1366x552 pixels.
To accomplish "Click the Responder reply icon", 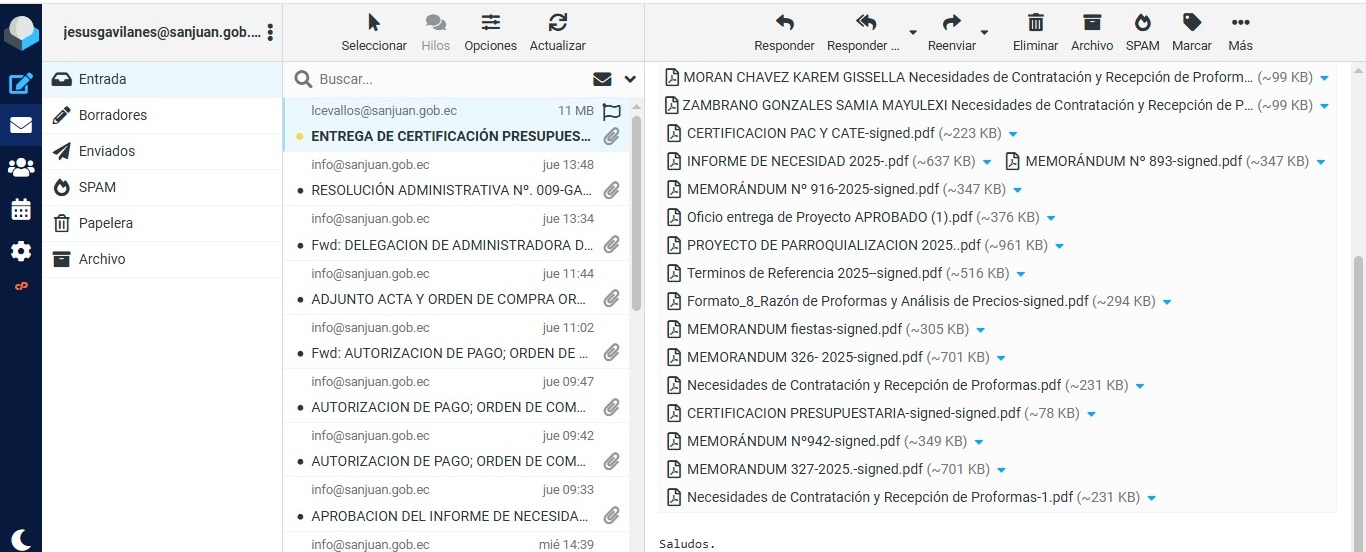I will tap(784, 23).
